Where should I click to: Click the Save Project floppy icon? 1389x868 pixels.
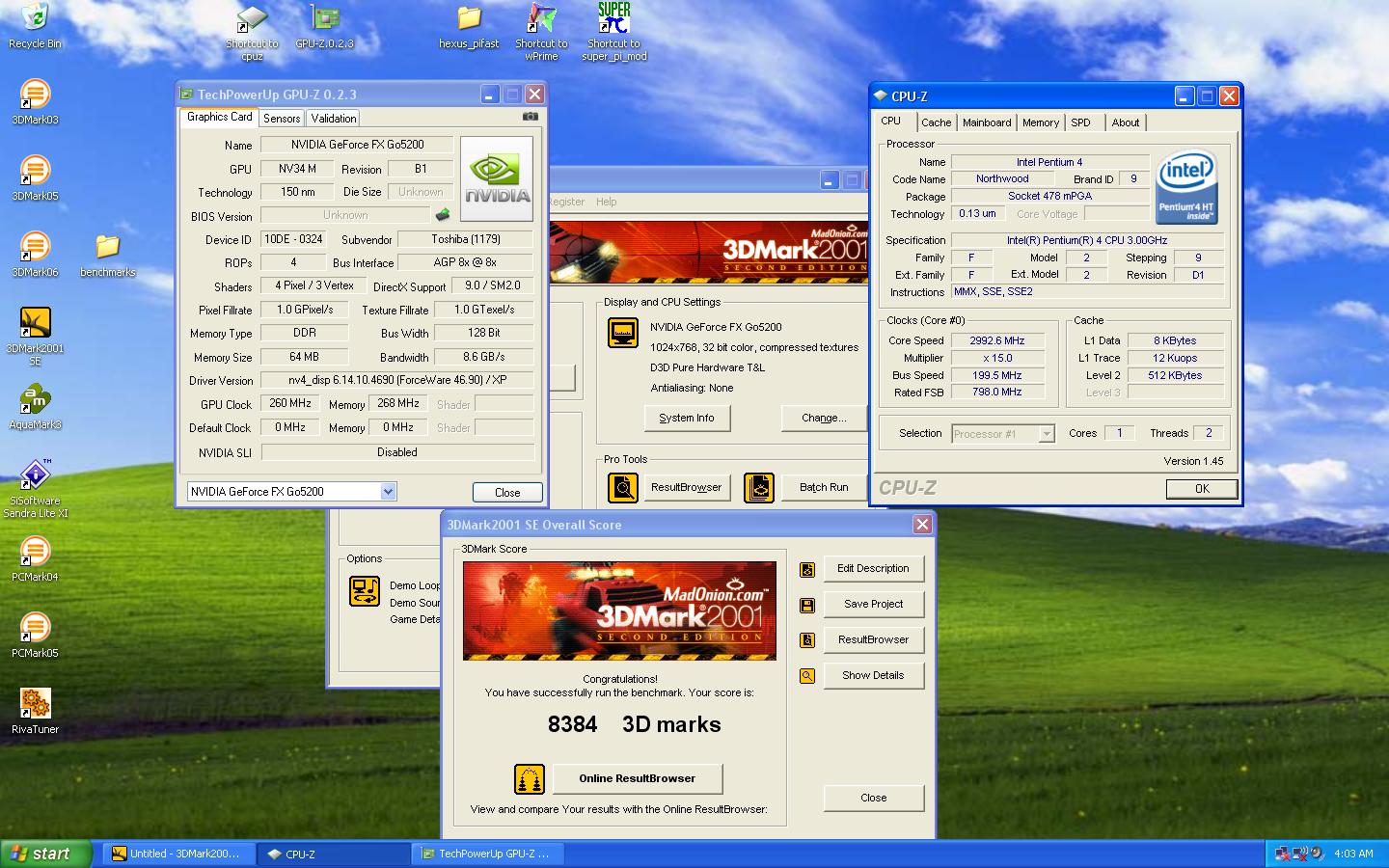(807, 606)
